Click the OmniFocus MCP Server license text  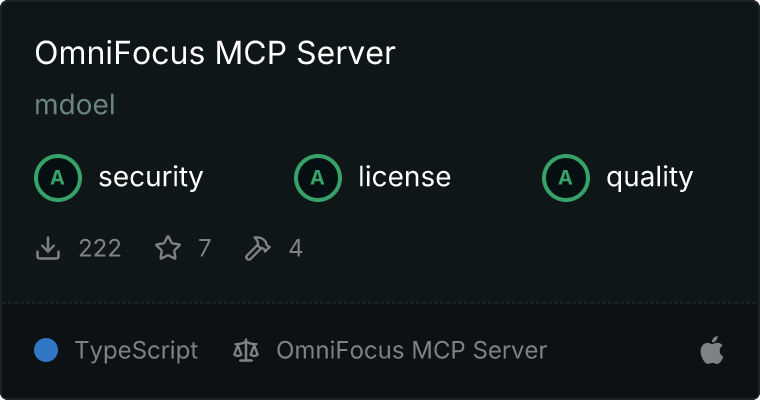412,351
